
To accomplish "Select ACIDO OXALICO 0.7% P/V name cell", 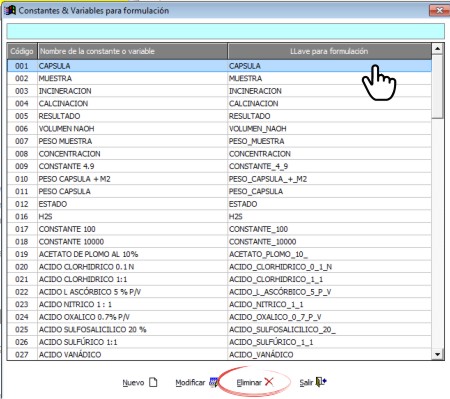I will [x=132, y=317].
